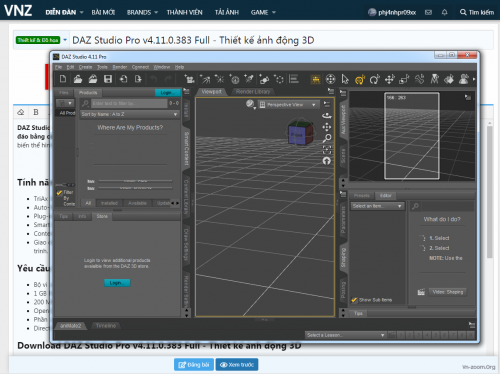Click the web page vertical scrollbar
The width and height of the screenshot is (500, 374).
pyautogui.click(x=489, y=191)
